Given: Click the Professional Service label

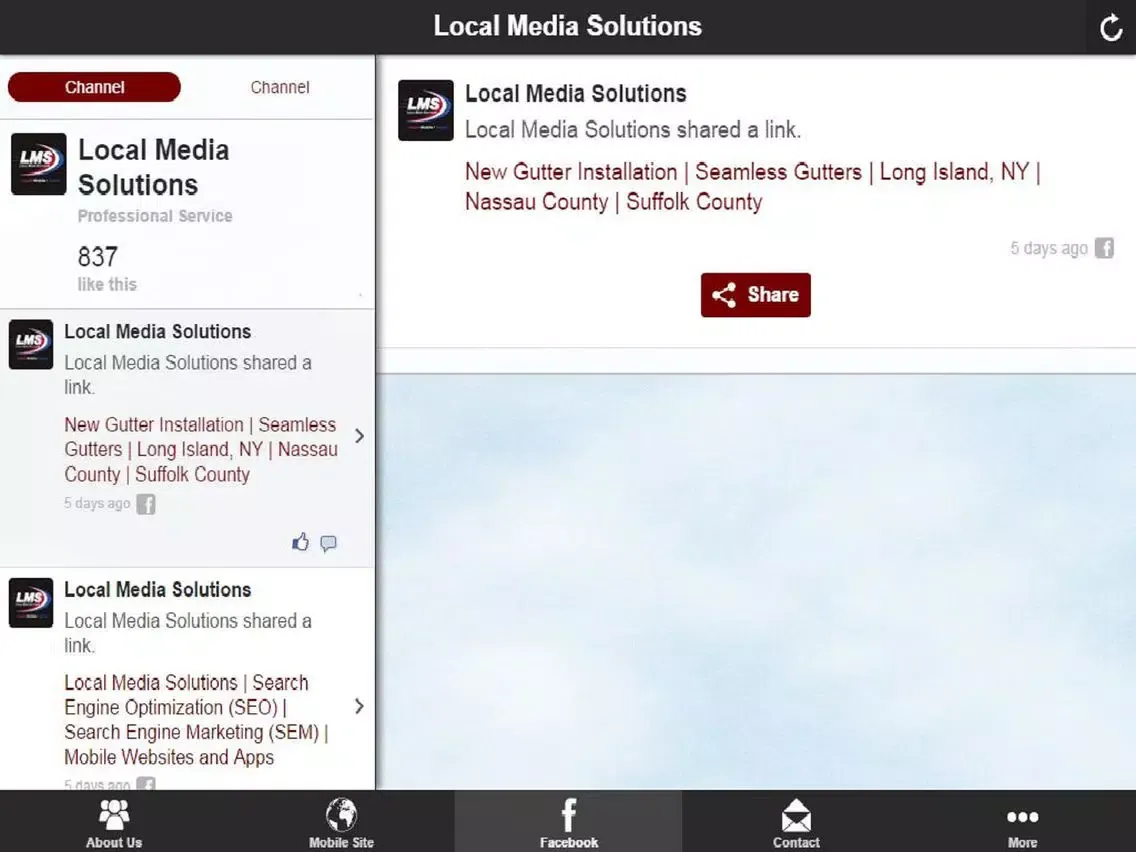Looking at the screenshot, I should coord(155,216).
